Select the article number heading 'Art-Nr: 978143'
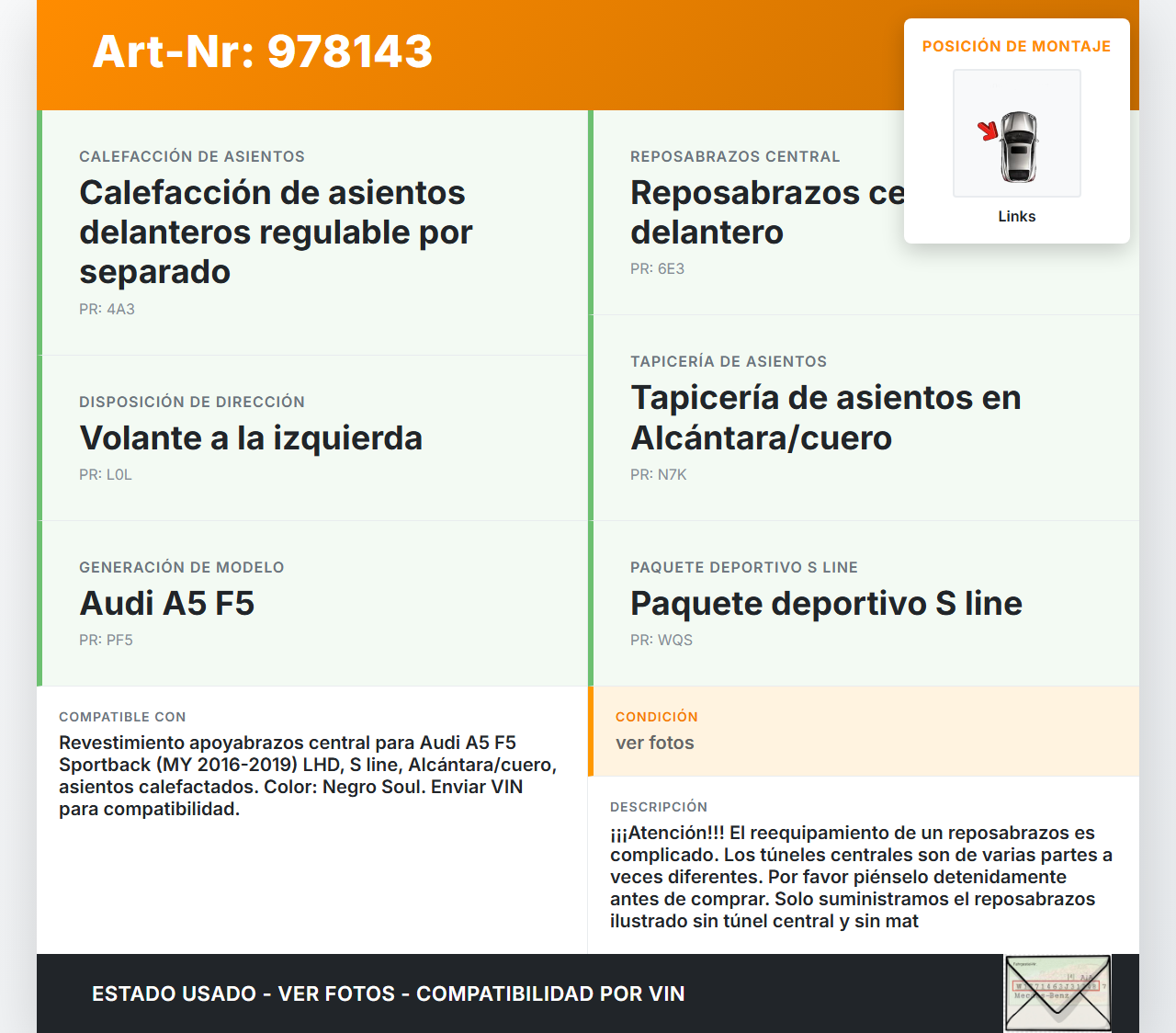Image resolution: width=1176 pixels, height=1033 pixels. (263, 51)
